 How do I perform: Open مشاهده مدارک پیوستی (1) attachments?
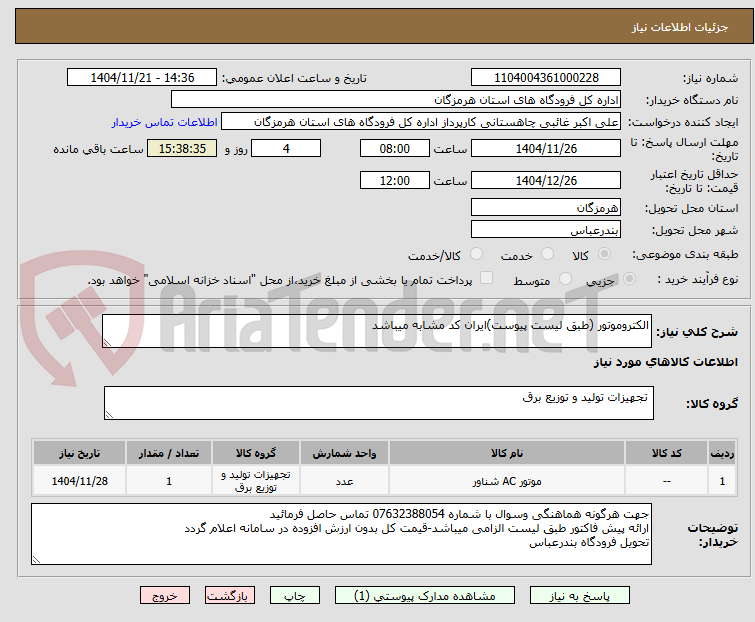point(425,596)
